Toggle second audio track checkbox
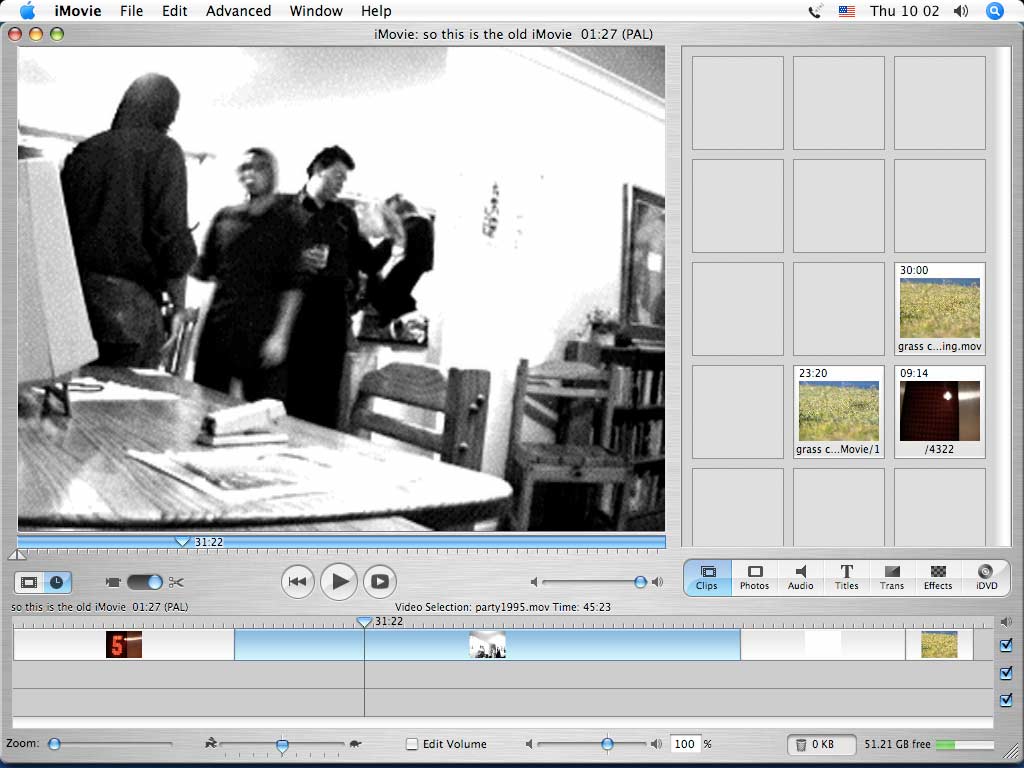The image size is (1024, 768). 1006,699
